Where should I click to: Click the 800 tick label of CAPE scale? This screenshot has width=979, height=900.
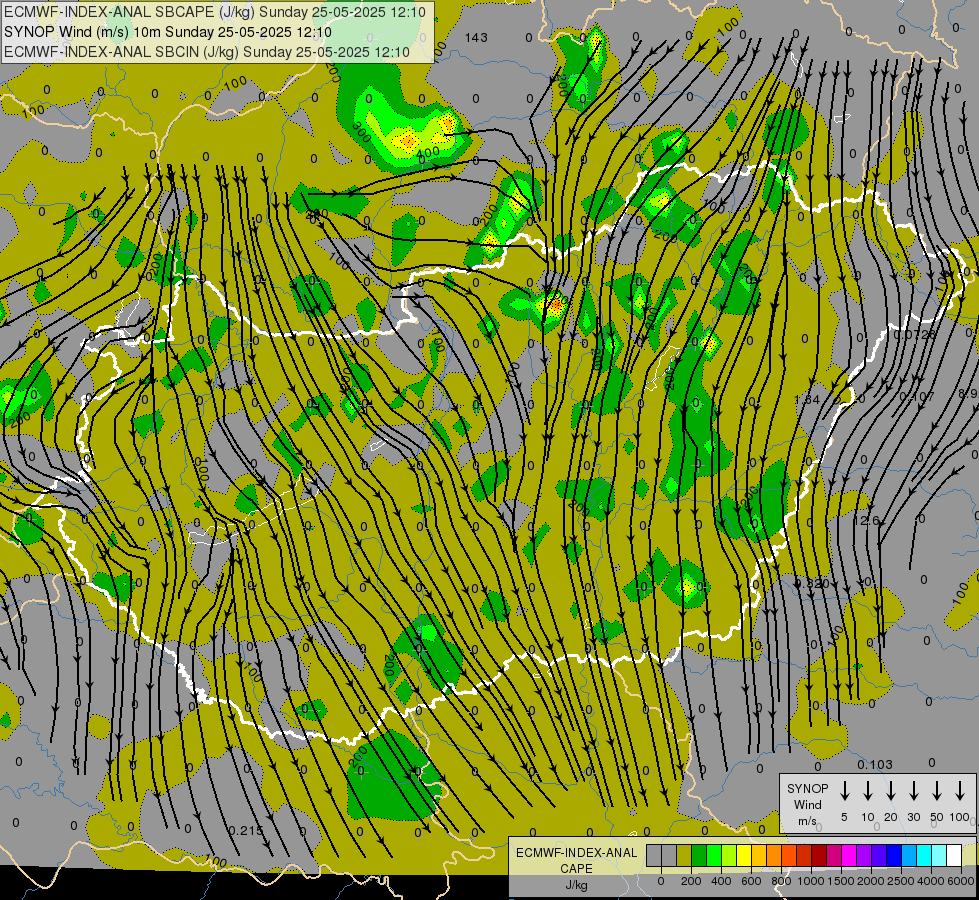tap(781, 881)
